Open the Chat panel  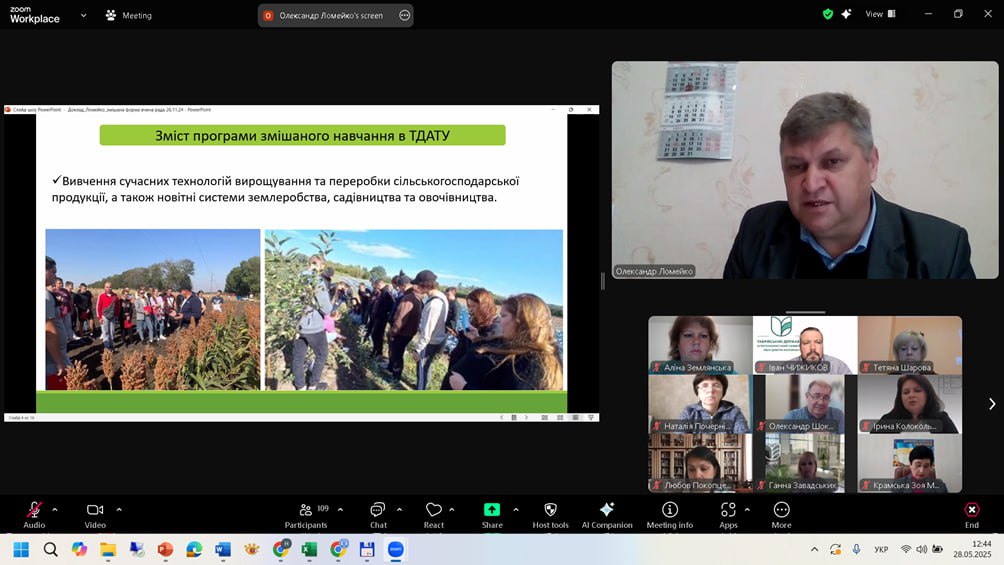[378, 514]
